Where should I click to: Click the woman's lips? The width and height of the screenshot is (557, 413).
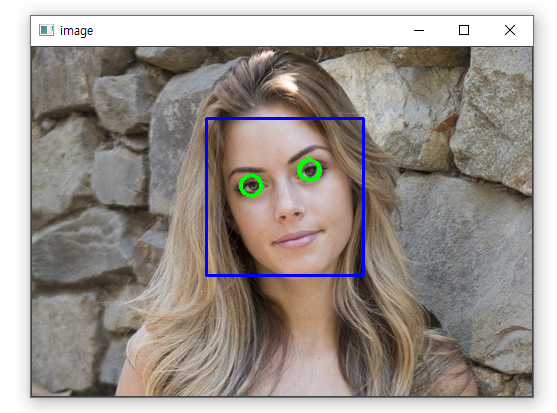[x=296, y=239]
